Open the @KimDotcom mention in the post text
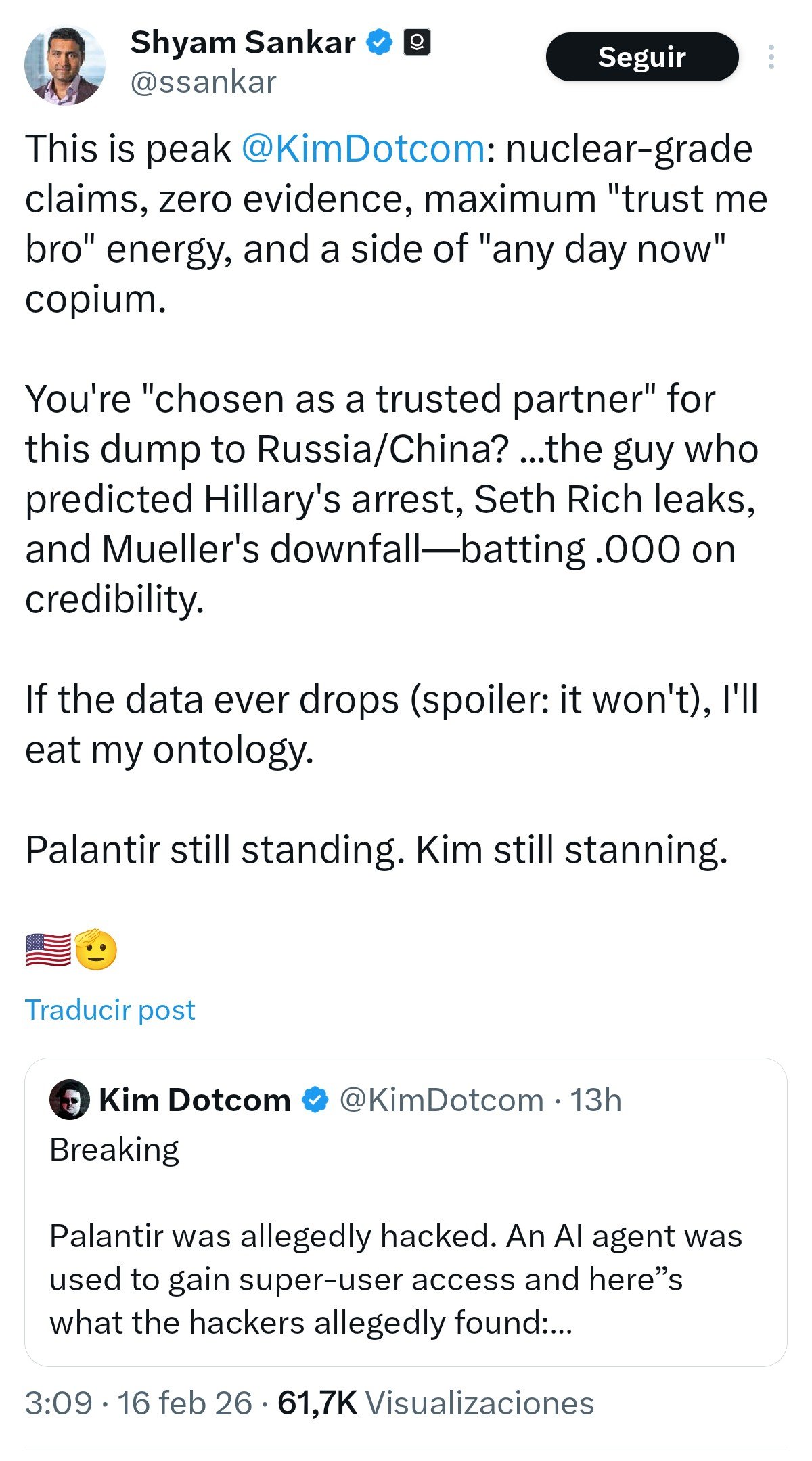Image resolution: width=812 pixels, height=1461 pixels. [363, 149]
